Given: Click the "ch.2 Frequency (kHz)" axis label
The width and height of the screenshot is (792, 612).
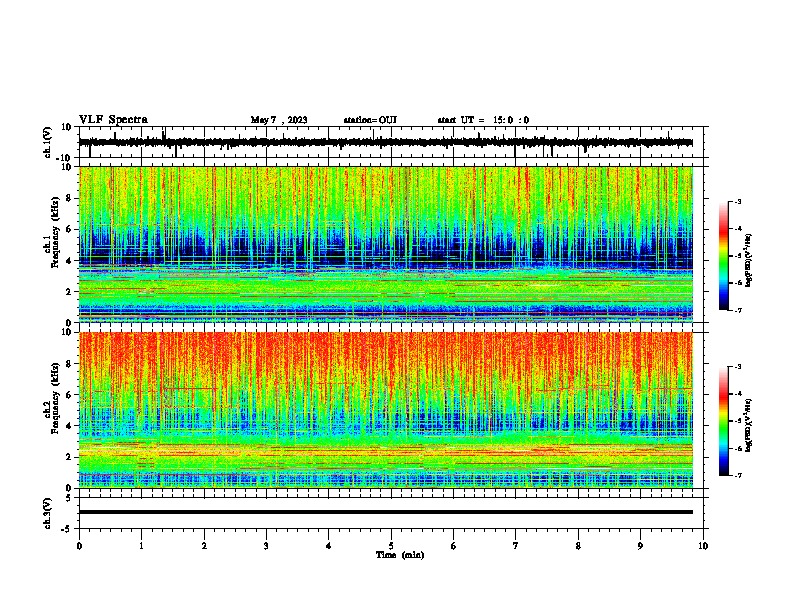Looking at the screenshot, I should tap(51, 398).
